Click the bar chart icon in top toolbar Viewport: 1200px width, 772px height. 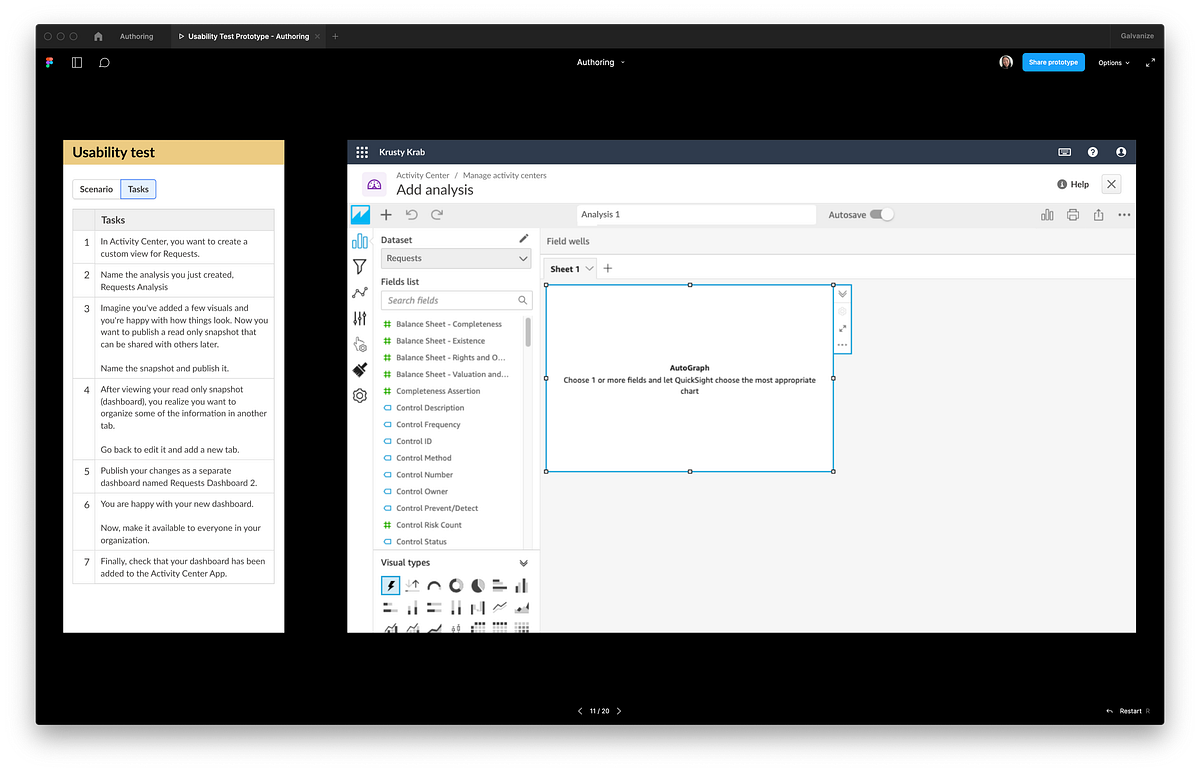coord(1047,215)
